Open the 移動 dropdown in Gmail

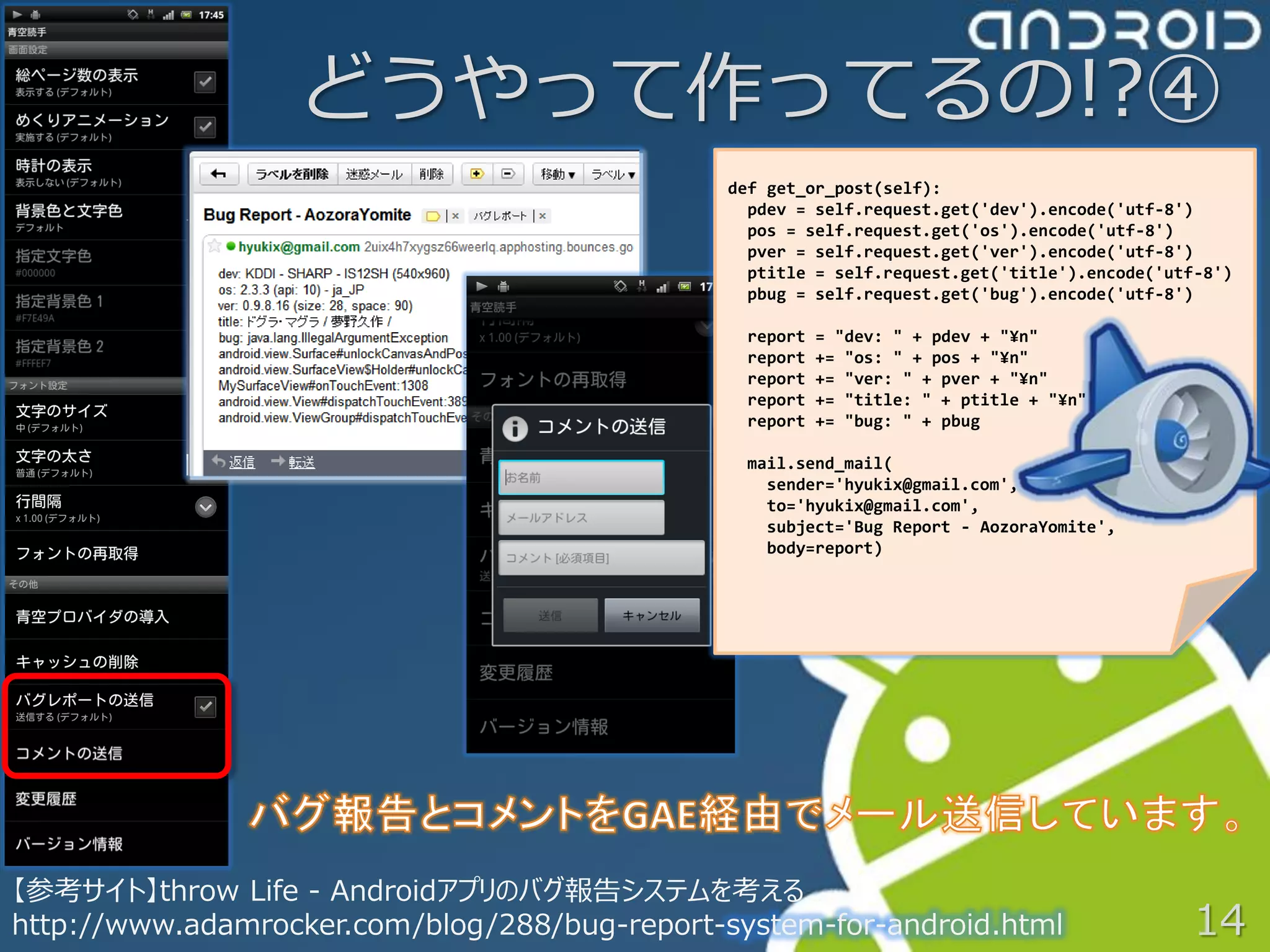pos(557,174)
